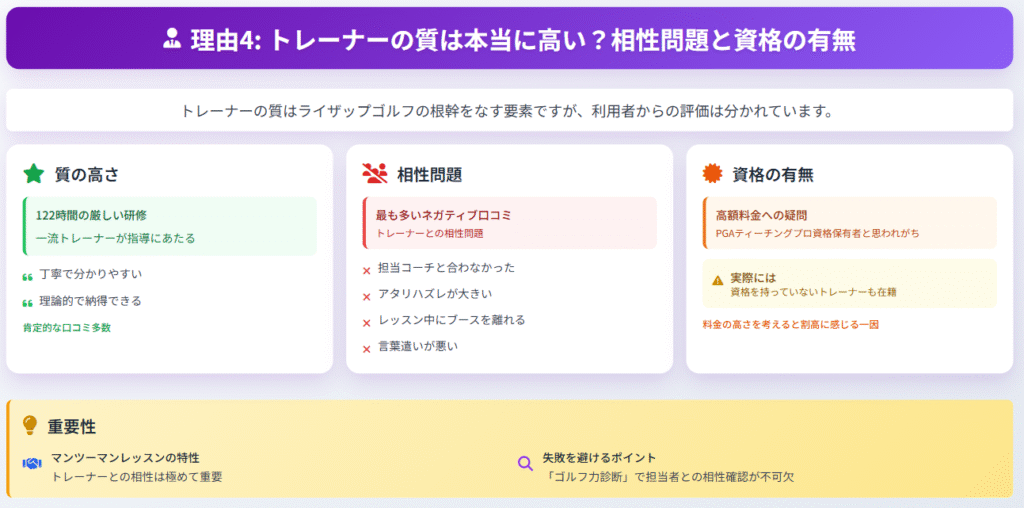Click the text 資格を持っていないトレーナーも在籍
The image size is (1024, 508).
tap(813, 292)
